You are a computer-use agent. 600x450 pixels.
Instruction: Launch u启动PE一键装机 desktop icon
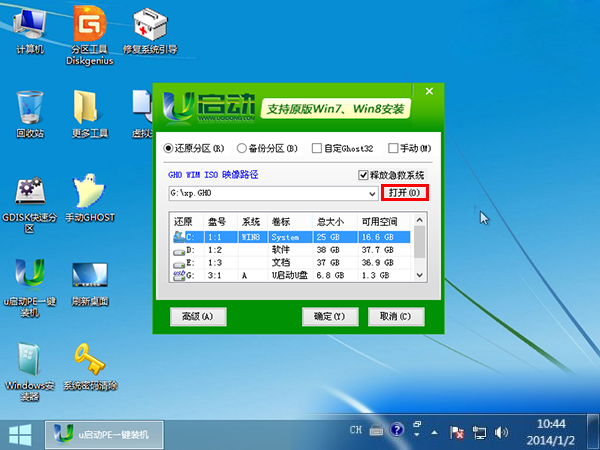30,288
